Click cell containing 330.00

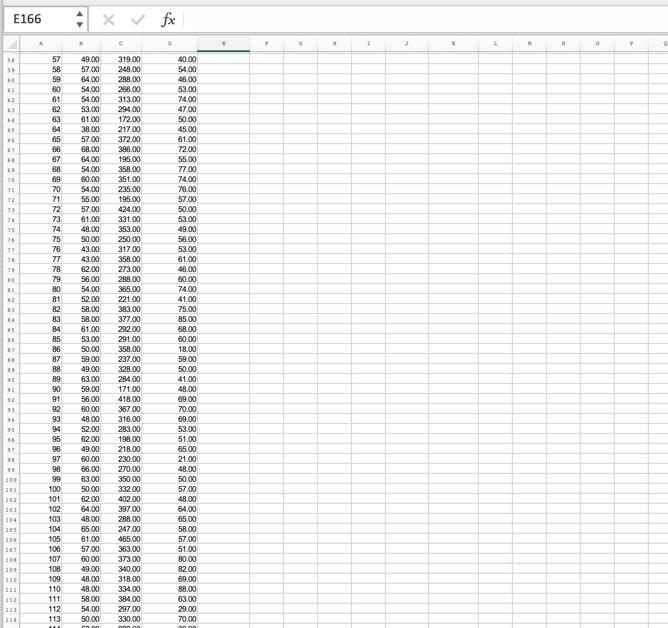(121, 619)
